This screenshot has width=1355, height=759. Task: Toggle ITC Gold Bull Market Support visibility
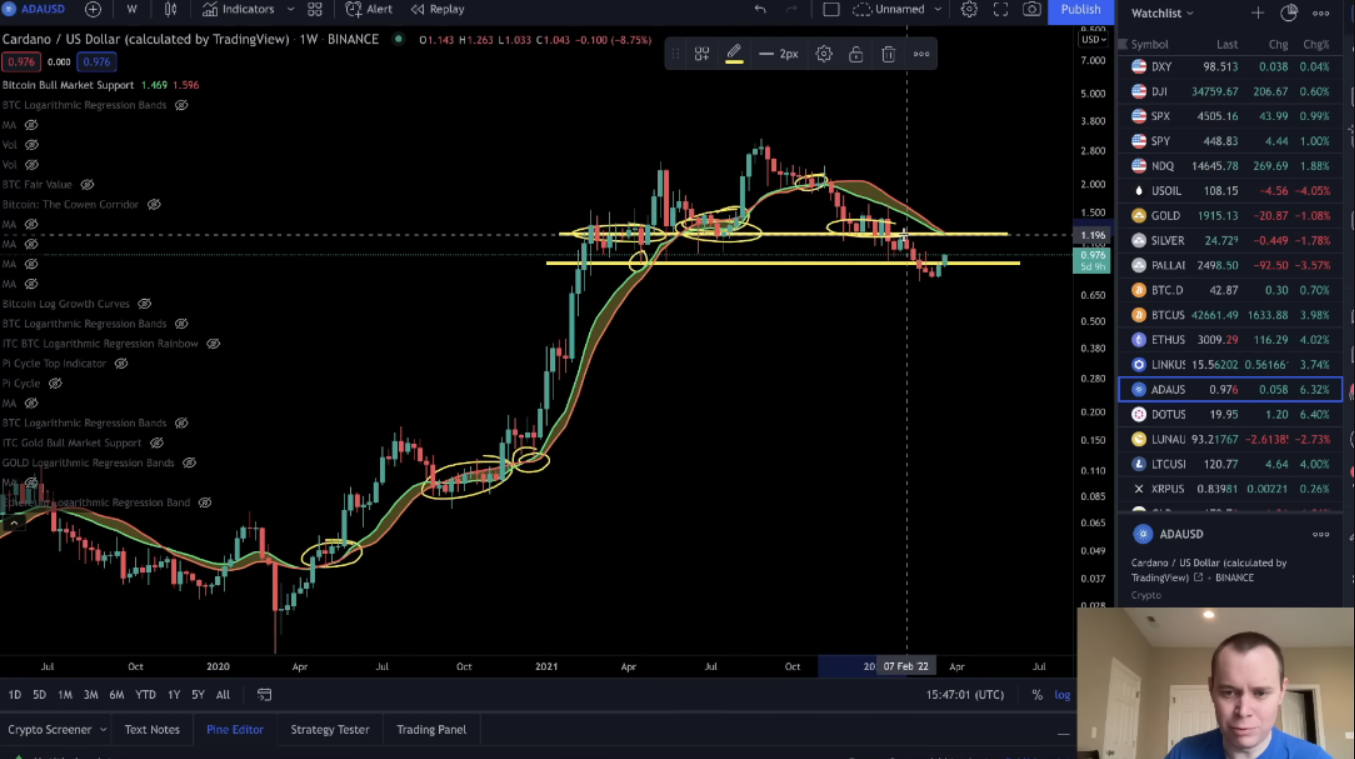[157, 442]
